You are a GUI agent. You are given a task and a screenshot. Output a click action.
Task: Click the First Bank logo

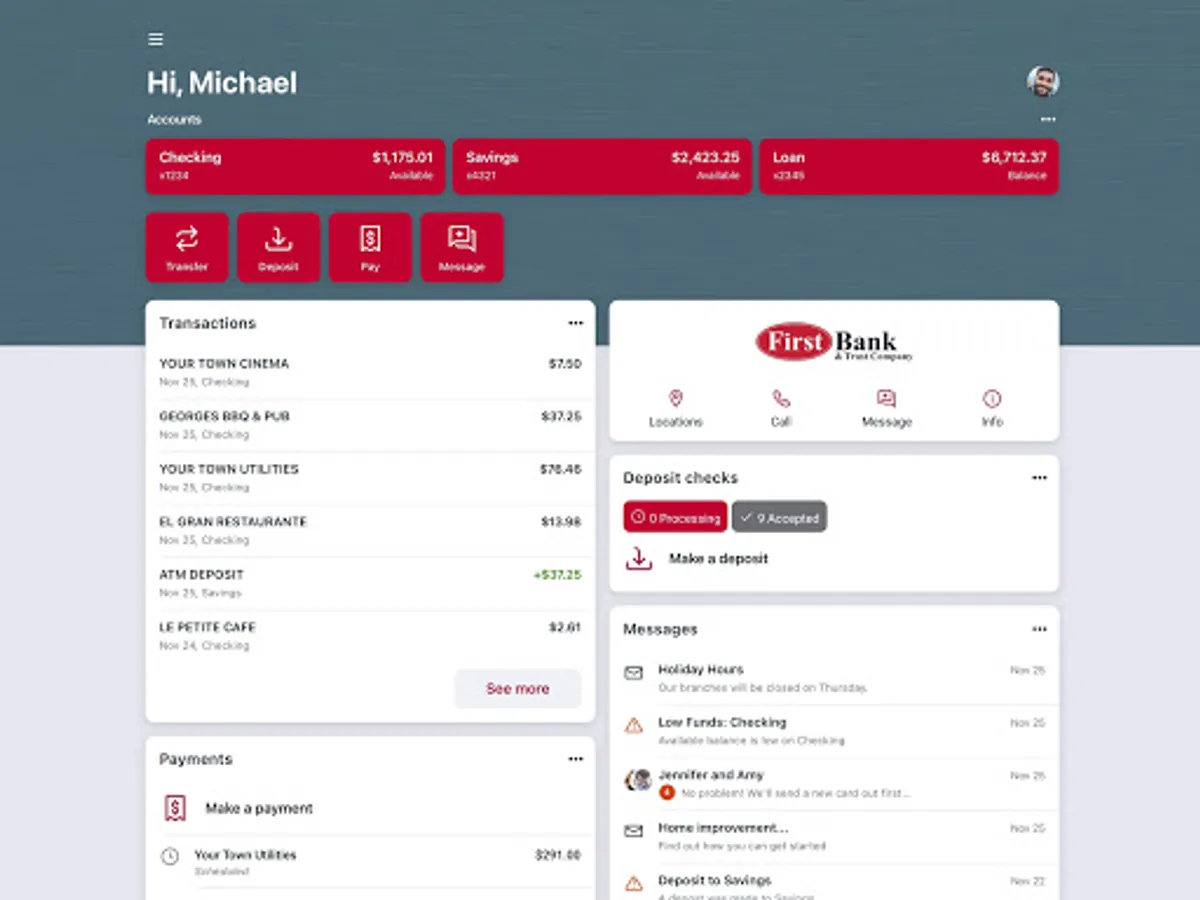click(834, 343)
